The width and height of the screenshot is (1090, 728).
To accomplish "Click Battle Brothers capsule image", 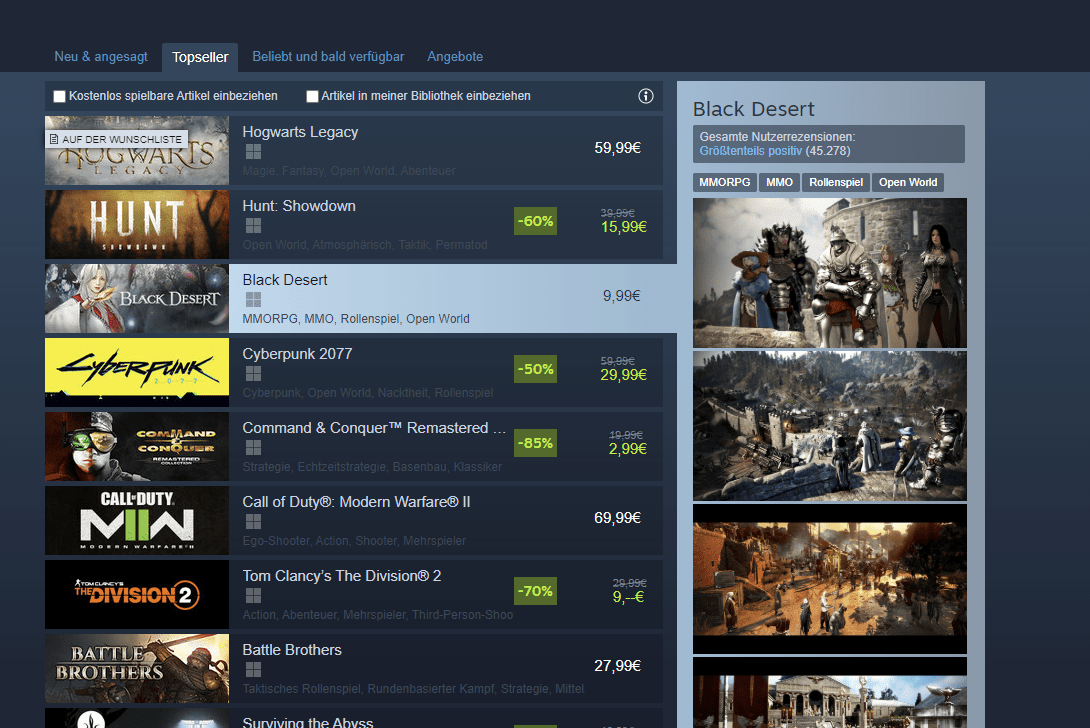I will point(137,669).
